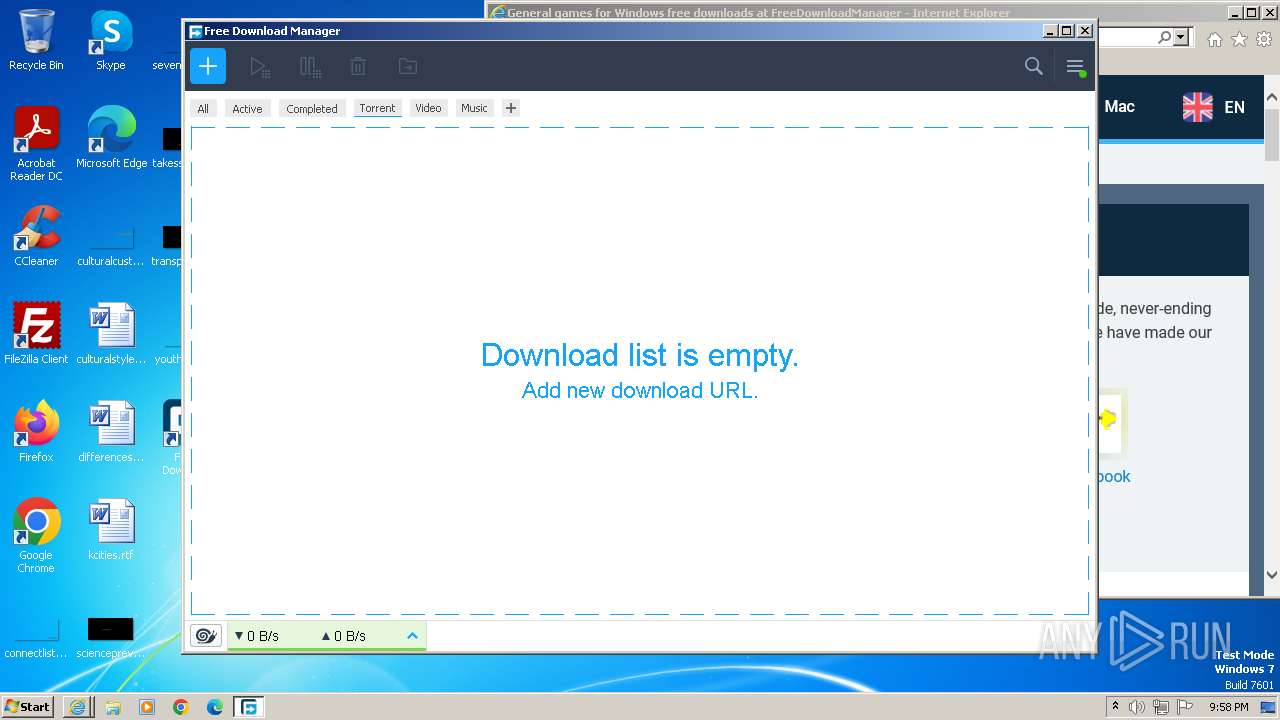Select kcities.rtf file on desktop
Image resolution: width=1280 pixels, height=720 pixels.
pos(111,530)
